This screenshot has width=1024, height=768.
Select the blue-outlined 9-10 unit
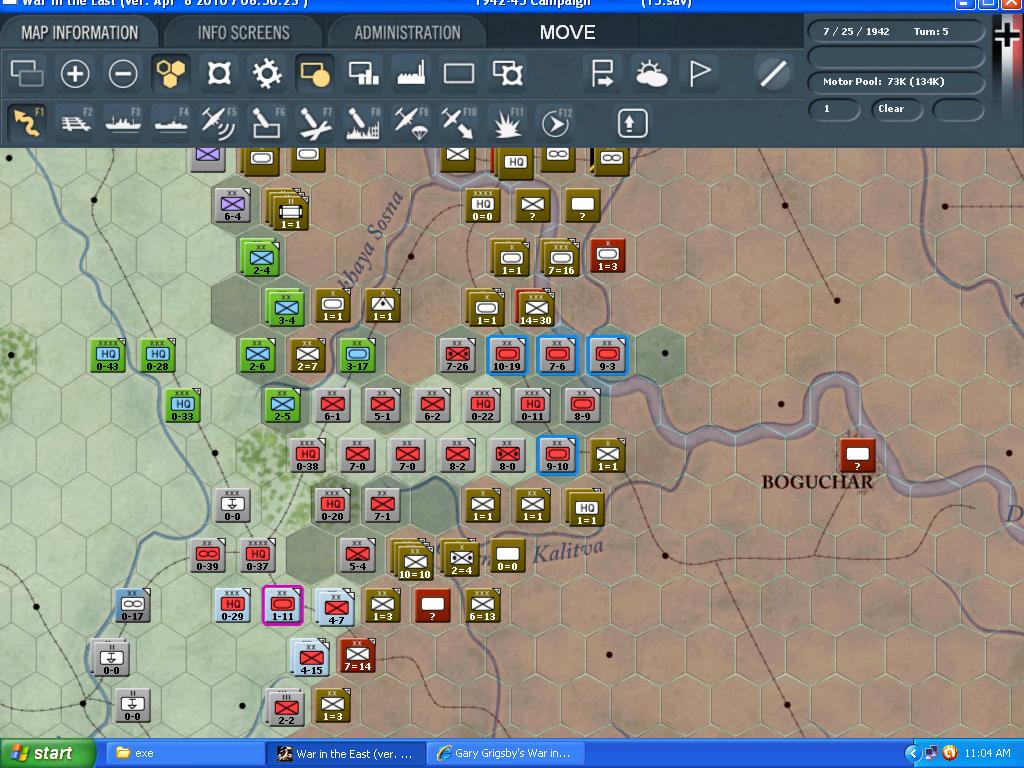[557, 455]
